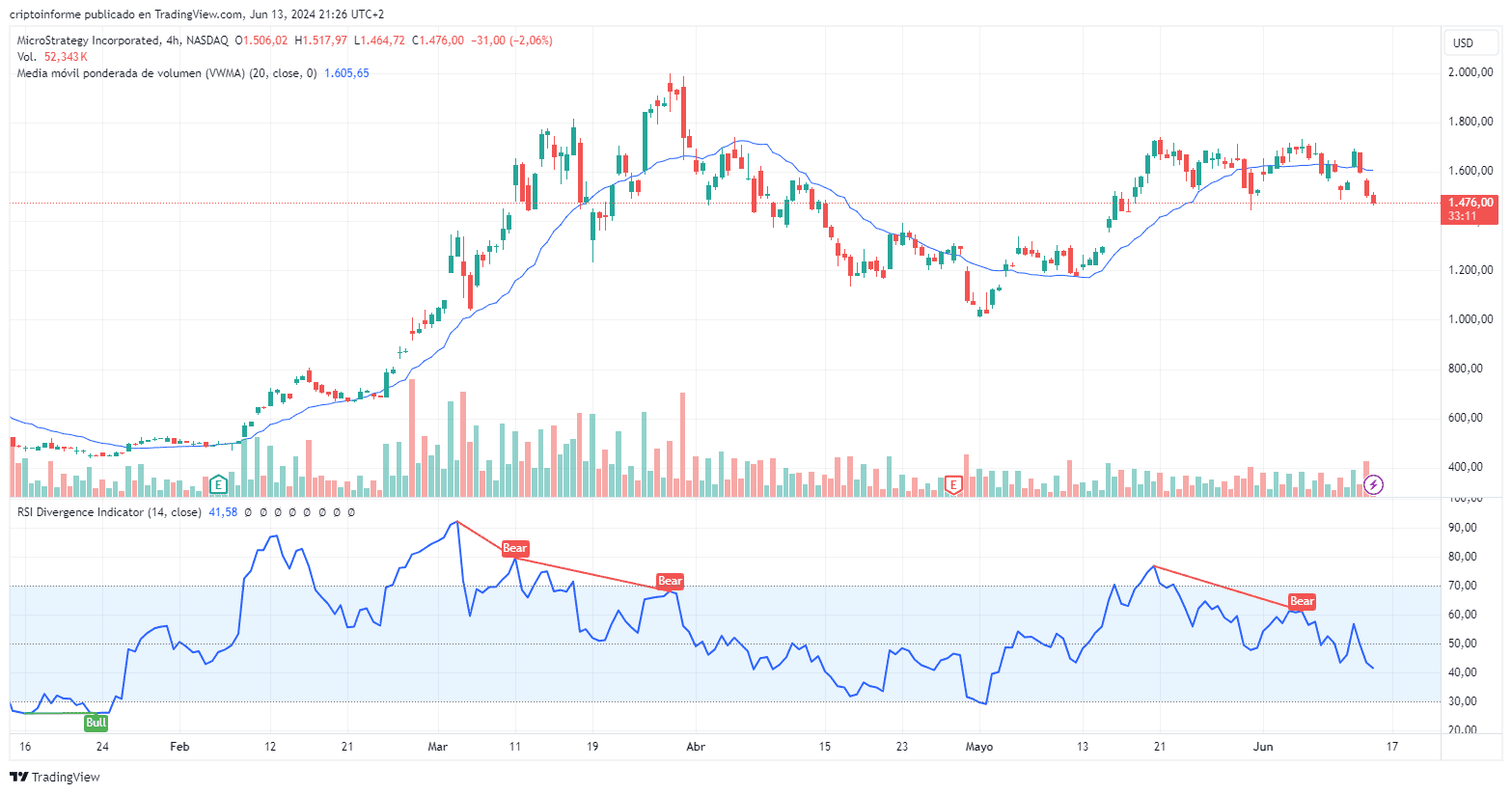Click the low price L1.464,72

pyautogui.click(x=379, y=41)
